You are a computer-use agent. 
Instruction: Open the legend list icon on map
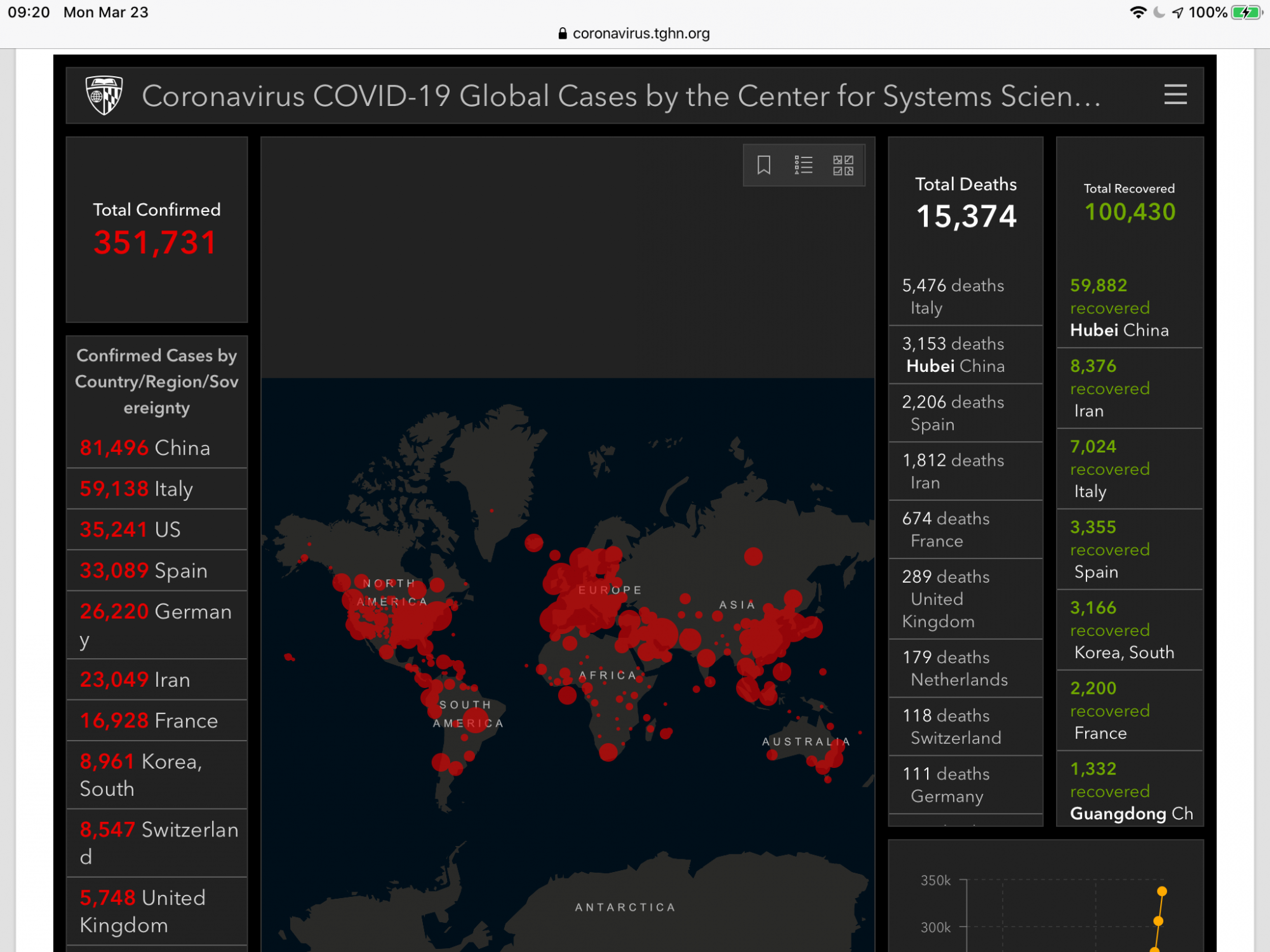(803, 165)
